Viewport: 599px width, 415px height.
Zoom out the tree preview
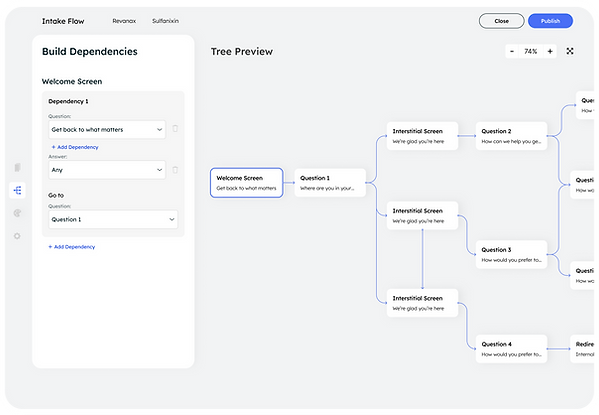512,51
